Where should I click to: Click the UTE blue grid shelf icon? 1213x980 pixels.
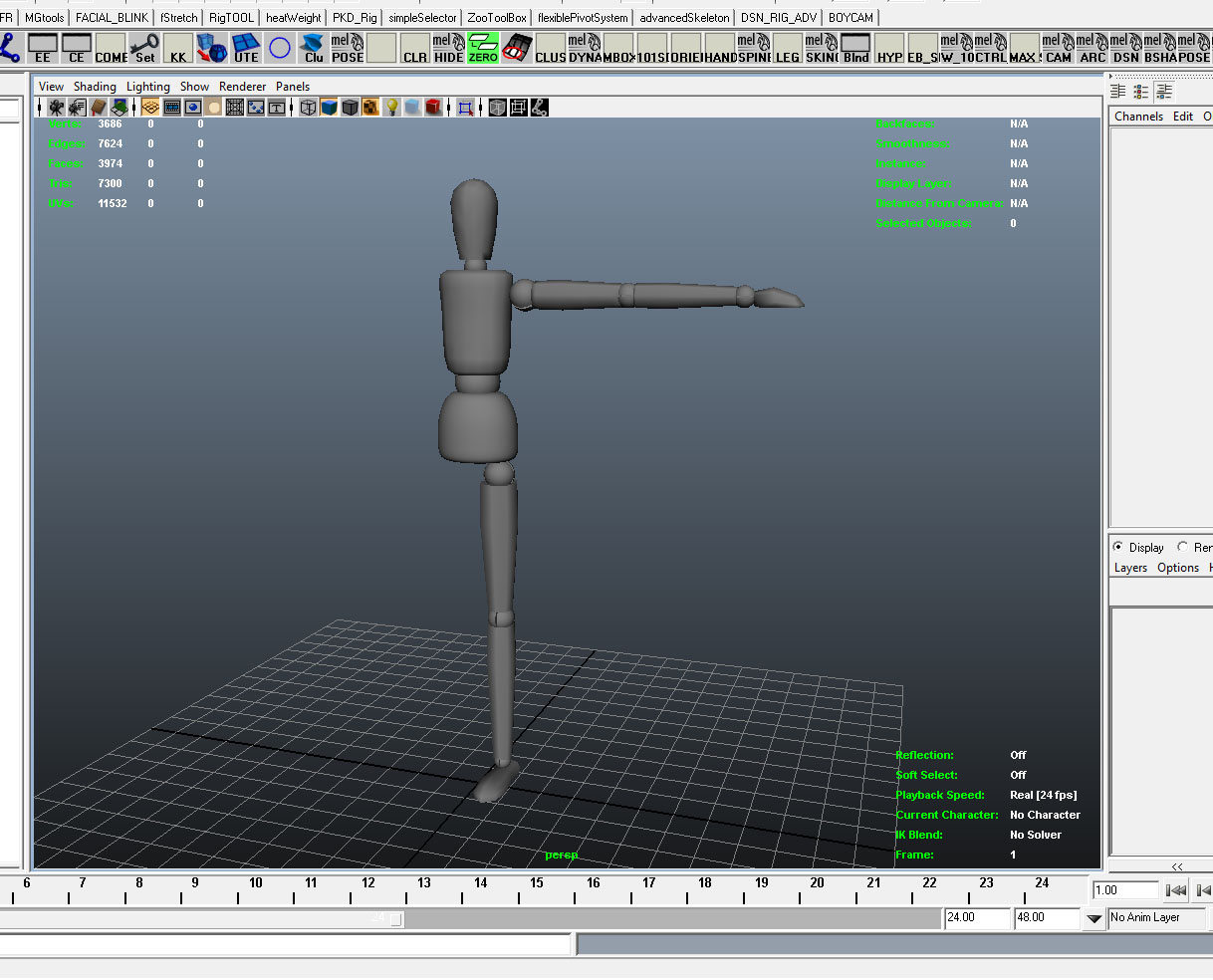[246, 48]
